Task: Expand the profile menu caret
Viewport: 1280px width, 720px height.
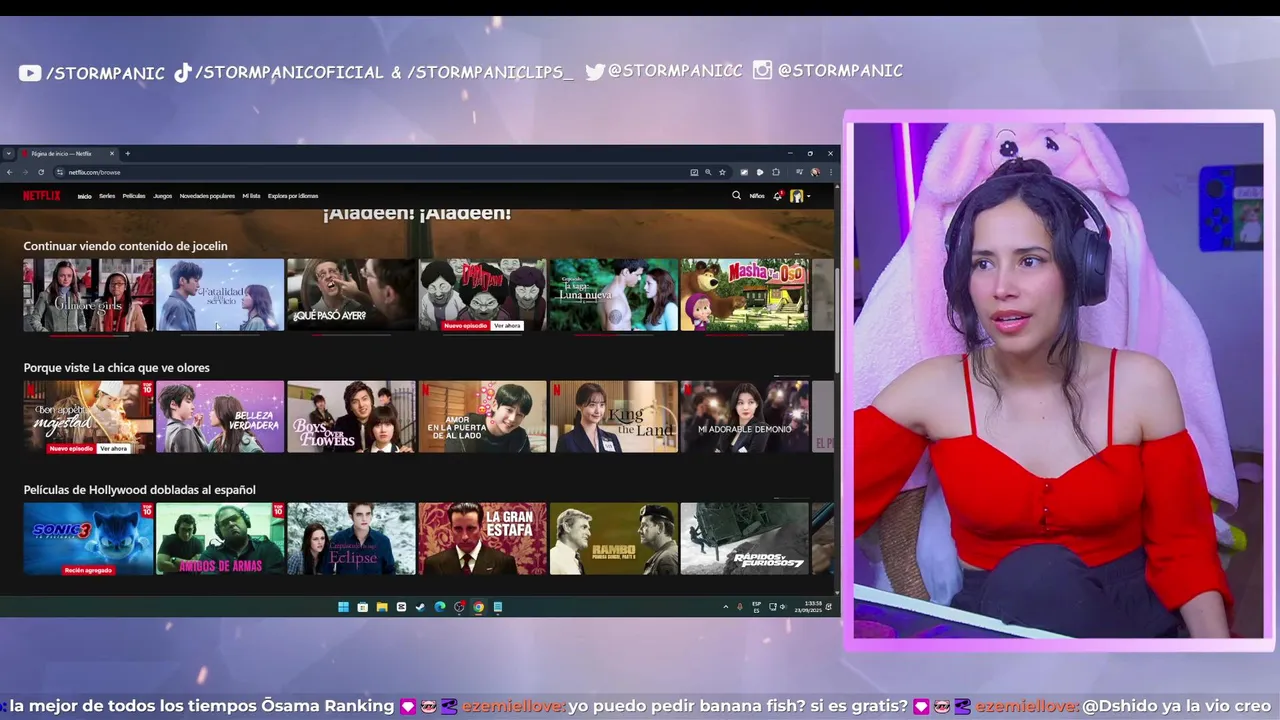Action: pyautogui.click(x=808, y=196)
